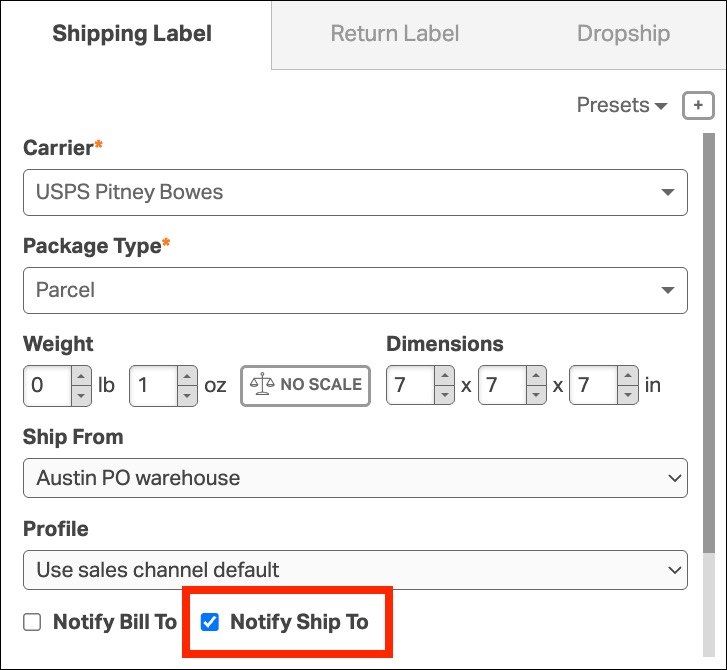Click the second dimension input field
Image resolution: width=727 pixels, height=670 pixels.
click(499, 385)
